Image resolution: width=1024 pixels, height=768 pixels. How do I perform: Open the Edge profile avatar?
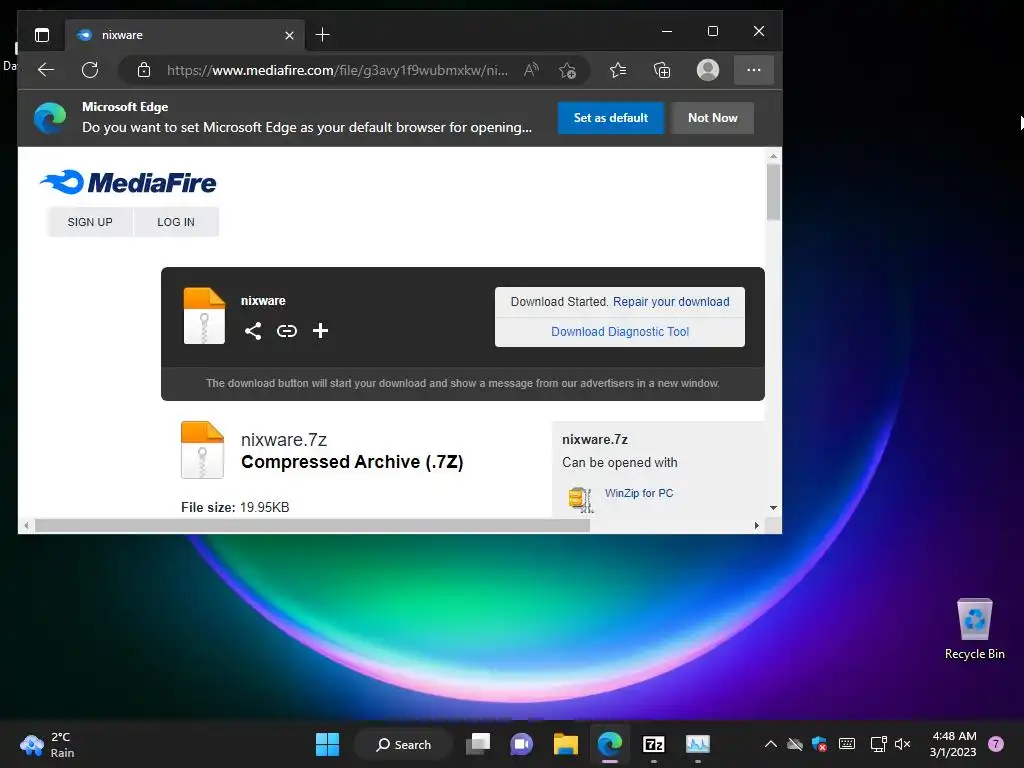pyautogui.click(x=708, y=70)
